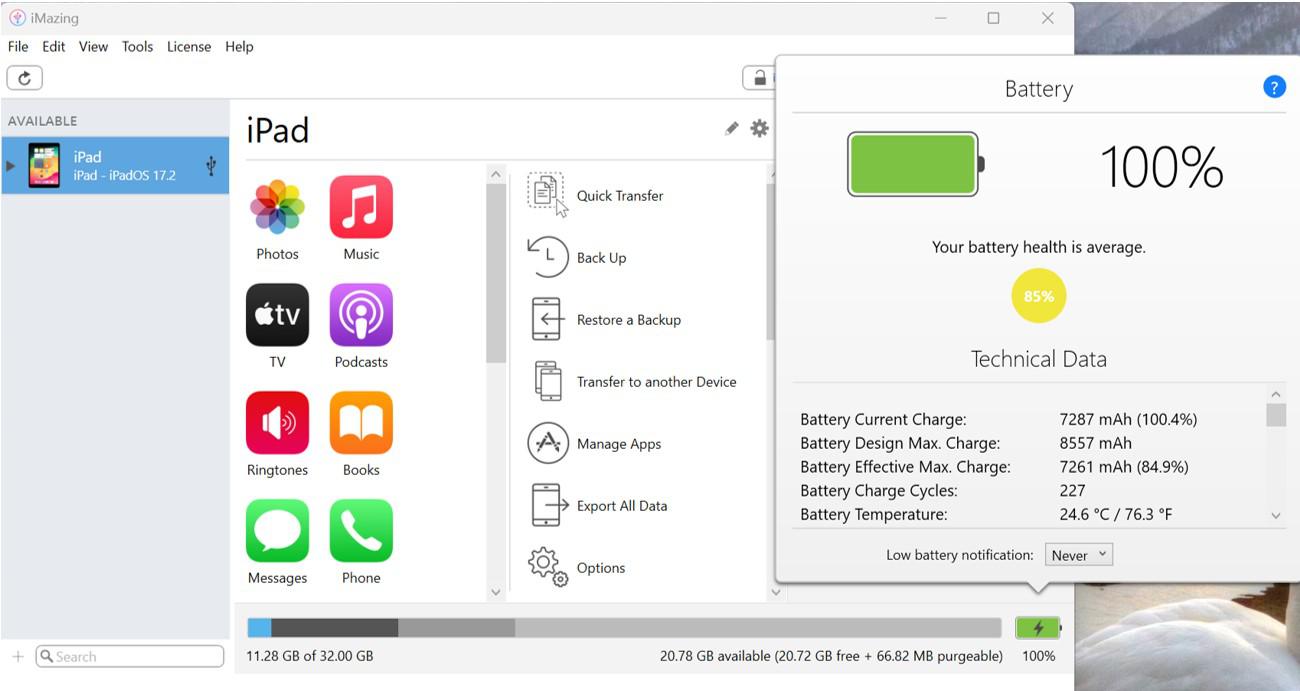Select the Options action label
The height and width of the screenshot is (691, 1300).
(601, 567)
